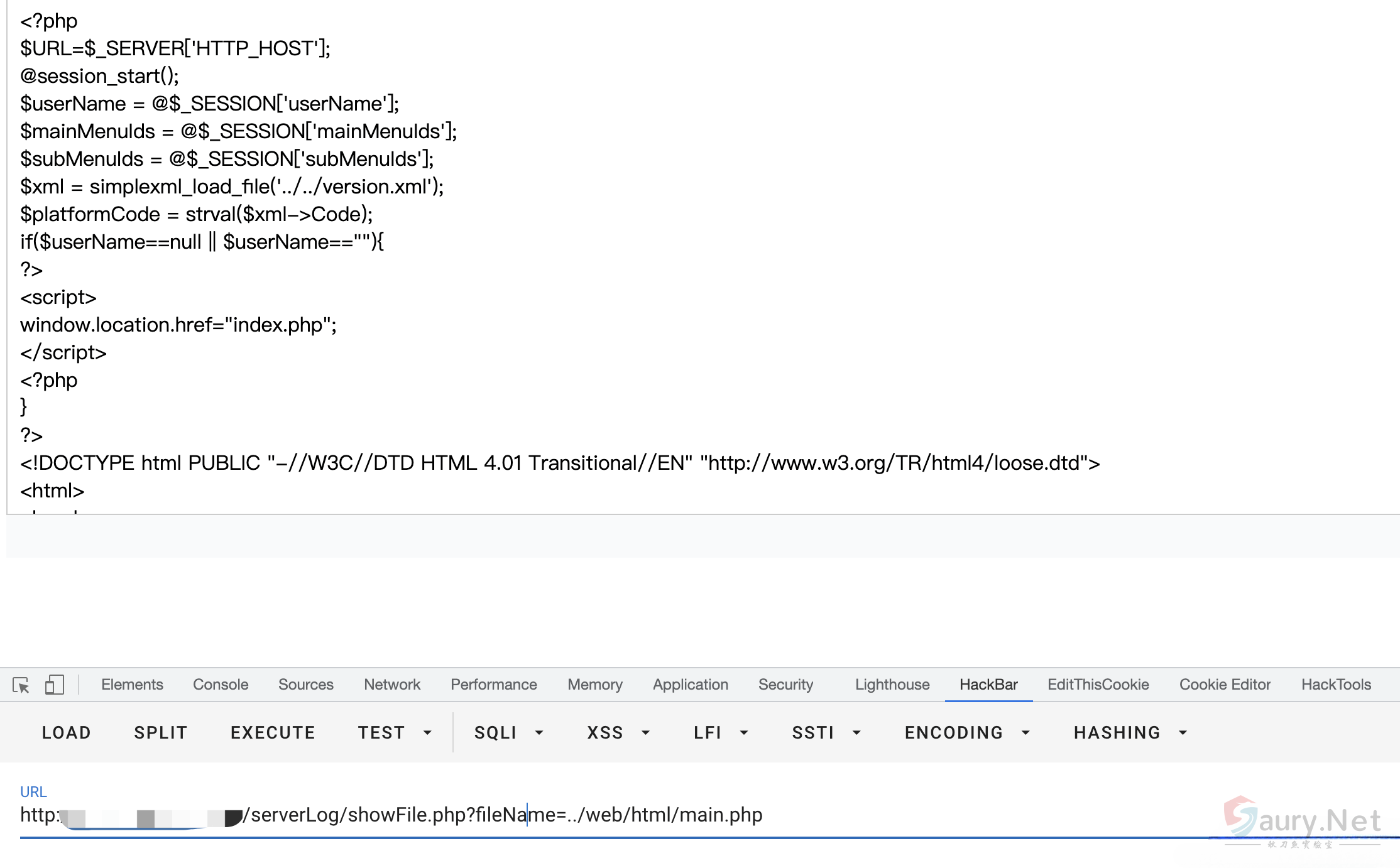
Task: Expand the HASHING dropdown
Action: pos(1130,732)
